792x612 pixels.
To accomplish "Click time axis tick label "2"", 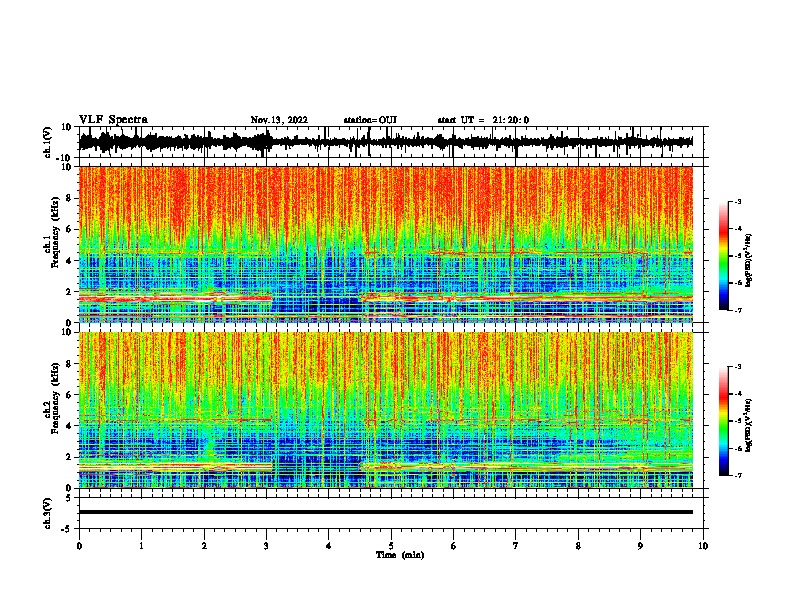I will [204, 546].
